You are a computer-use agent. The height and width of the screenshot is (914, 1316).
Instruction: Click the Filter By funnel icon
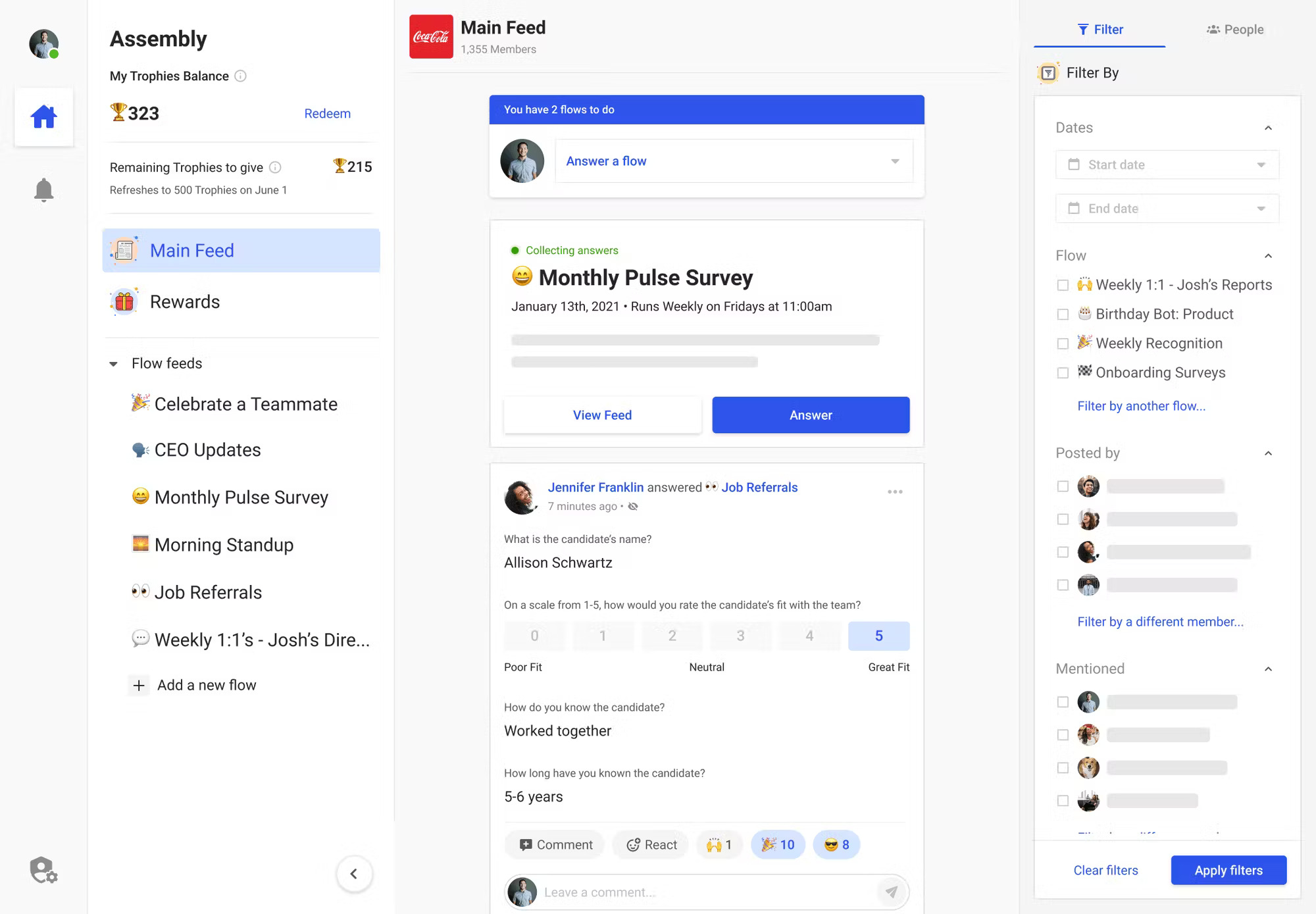(x=1048, y=73)
